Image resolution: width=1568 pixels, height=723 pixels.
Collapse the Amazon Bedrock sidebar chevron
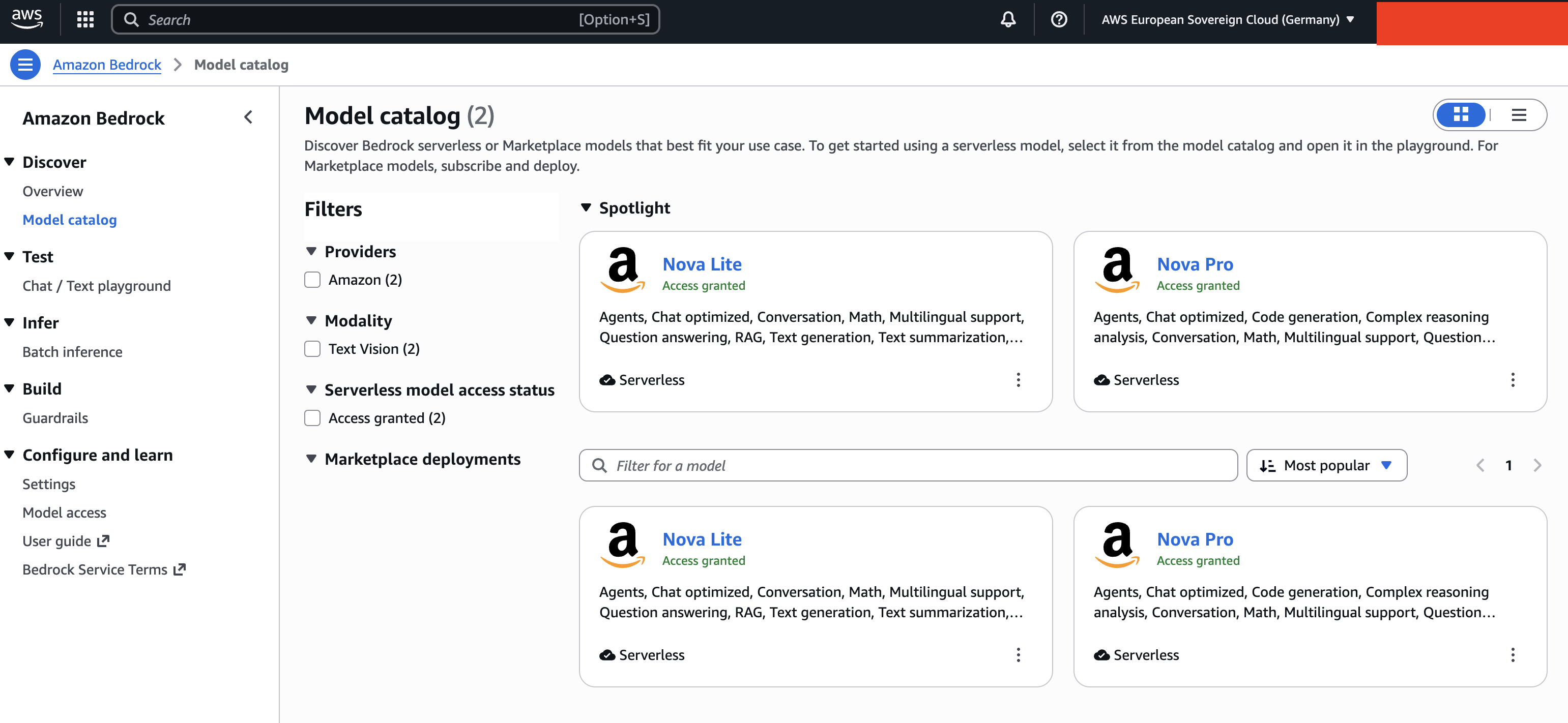click(248, 117)
